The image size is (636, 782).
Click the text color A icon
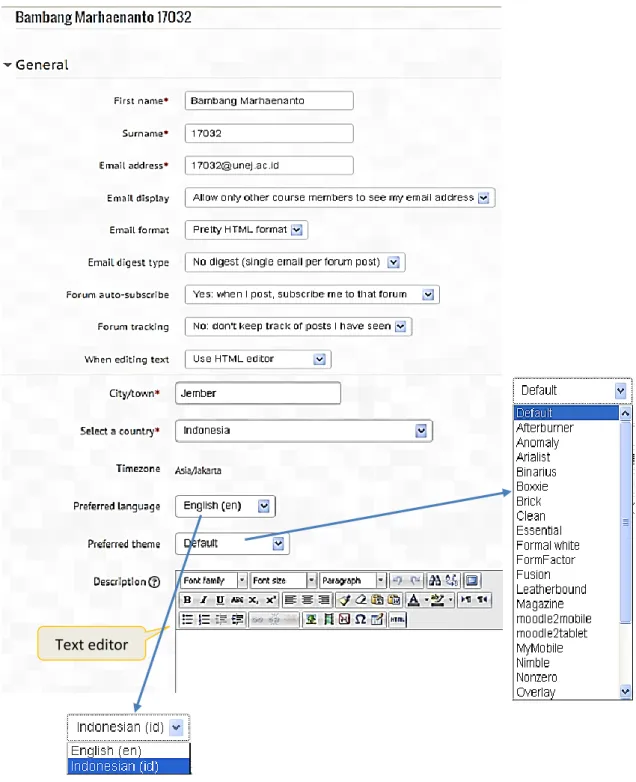(414, 600)
